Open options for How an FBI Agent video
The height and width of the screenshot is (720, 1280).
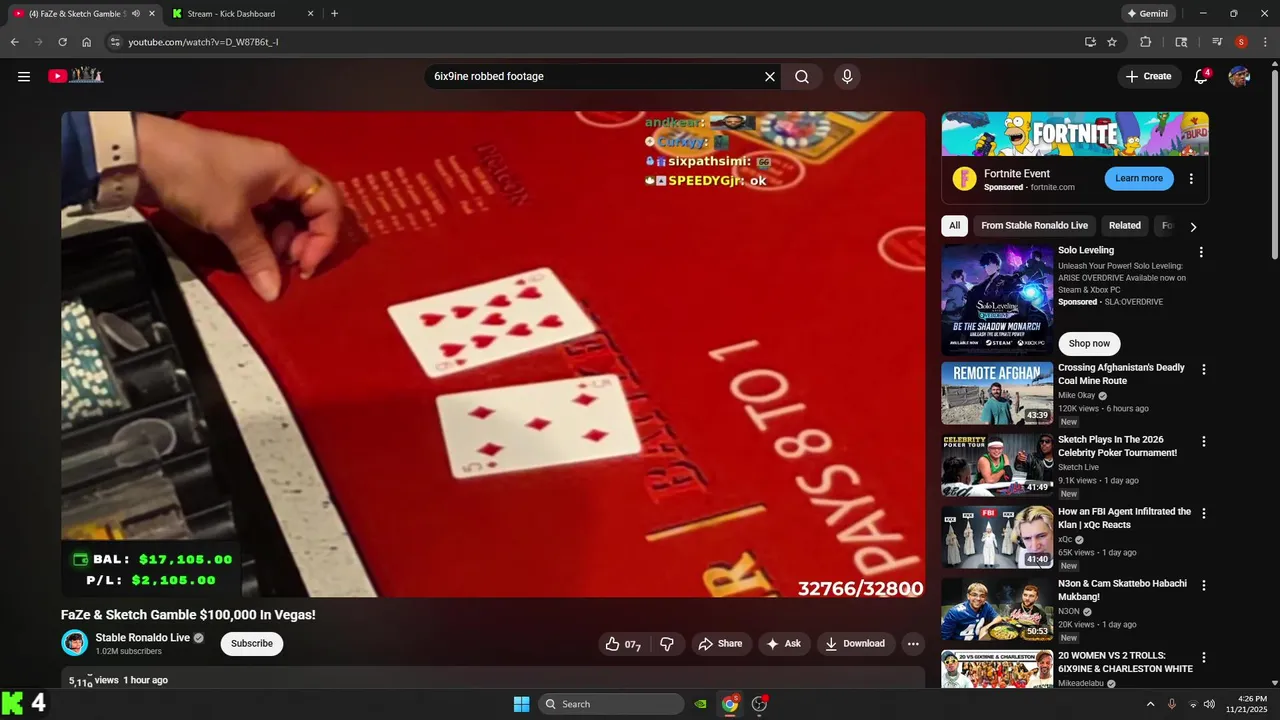[x=1204, y=513]
